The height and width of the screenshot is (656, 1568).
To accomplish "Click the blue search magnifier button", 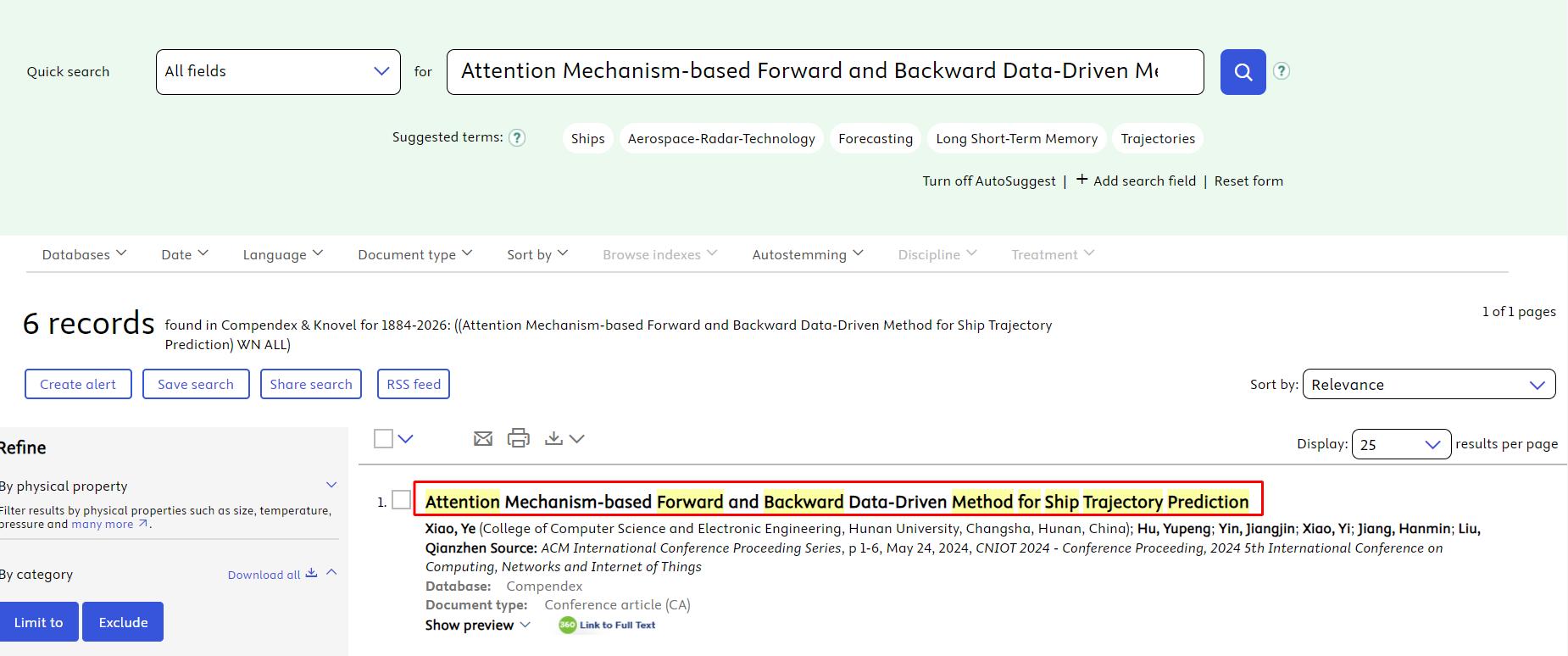I will tap(1243, 72).
